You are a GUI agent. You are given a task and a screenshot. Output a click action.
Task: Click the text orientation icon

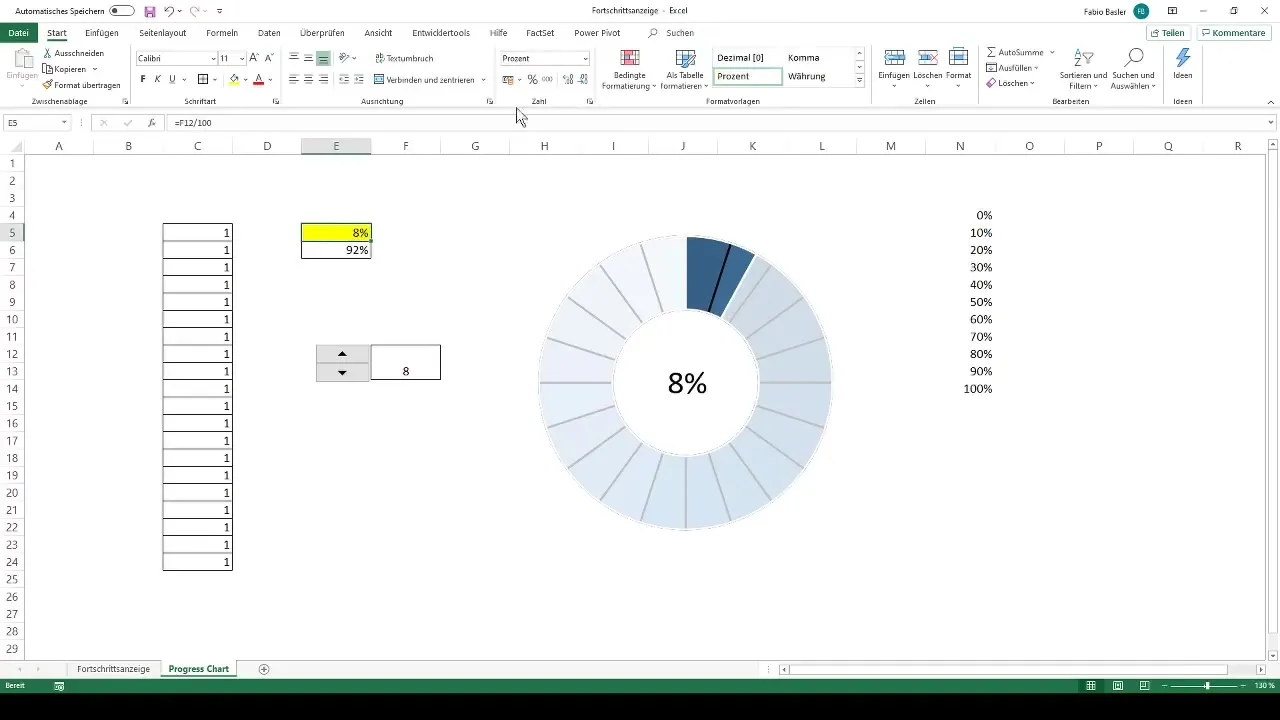[x=345, y=58]
